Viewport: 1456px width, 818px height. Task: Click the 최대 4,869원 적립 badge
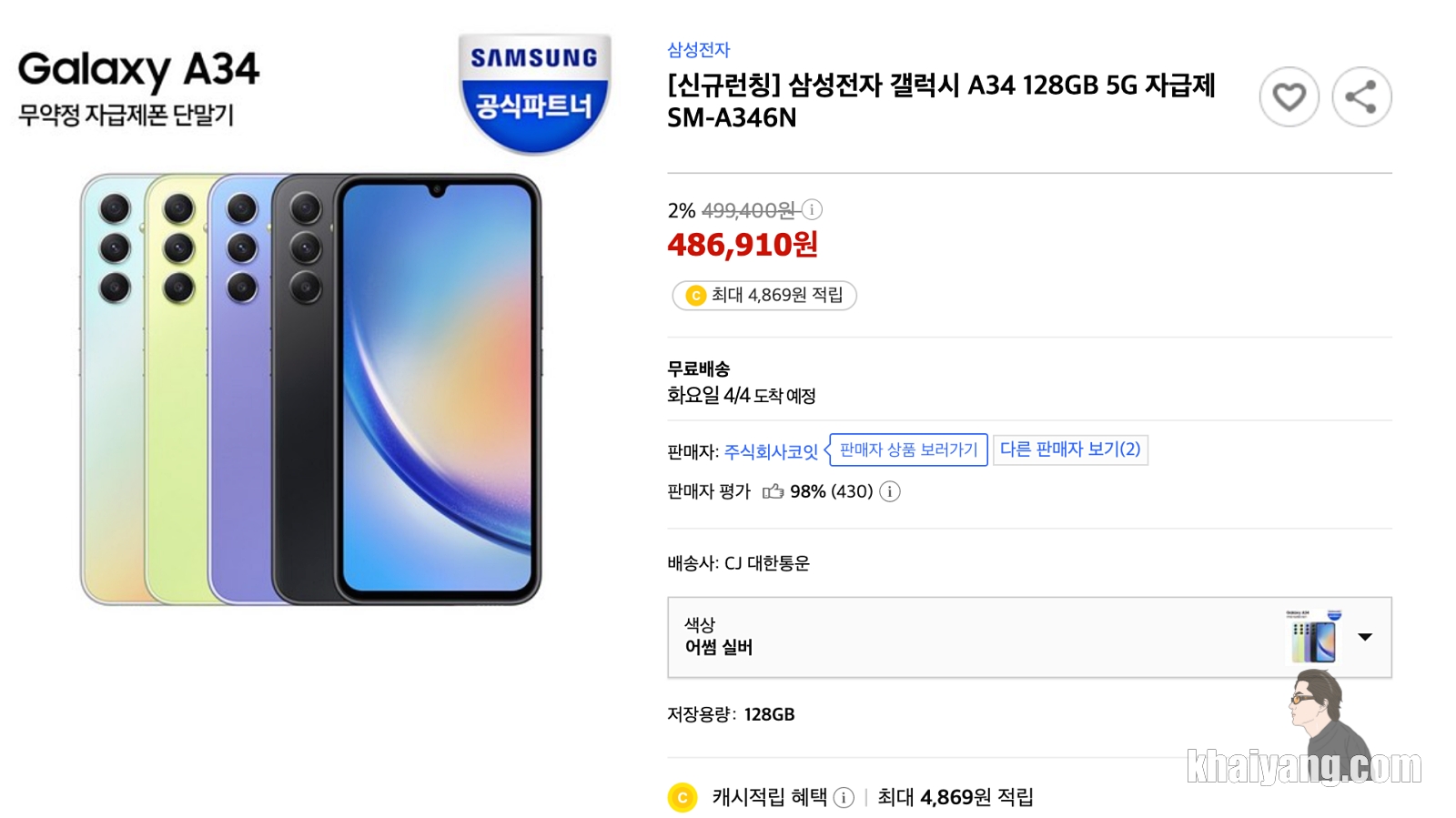click(x=764, y=296)
